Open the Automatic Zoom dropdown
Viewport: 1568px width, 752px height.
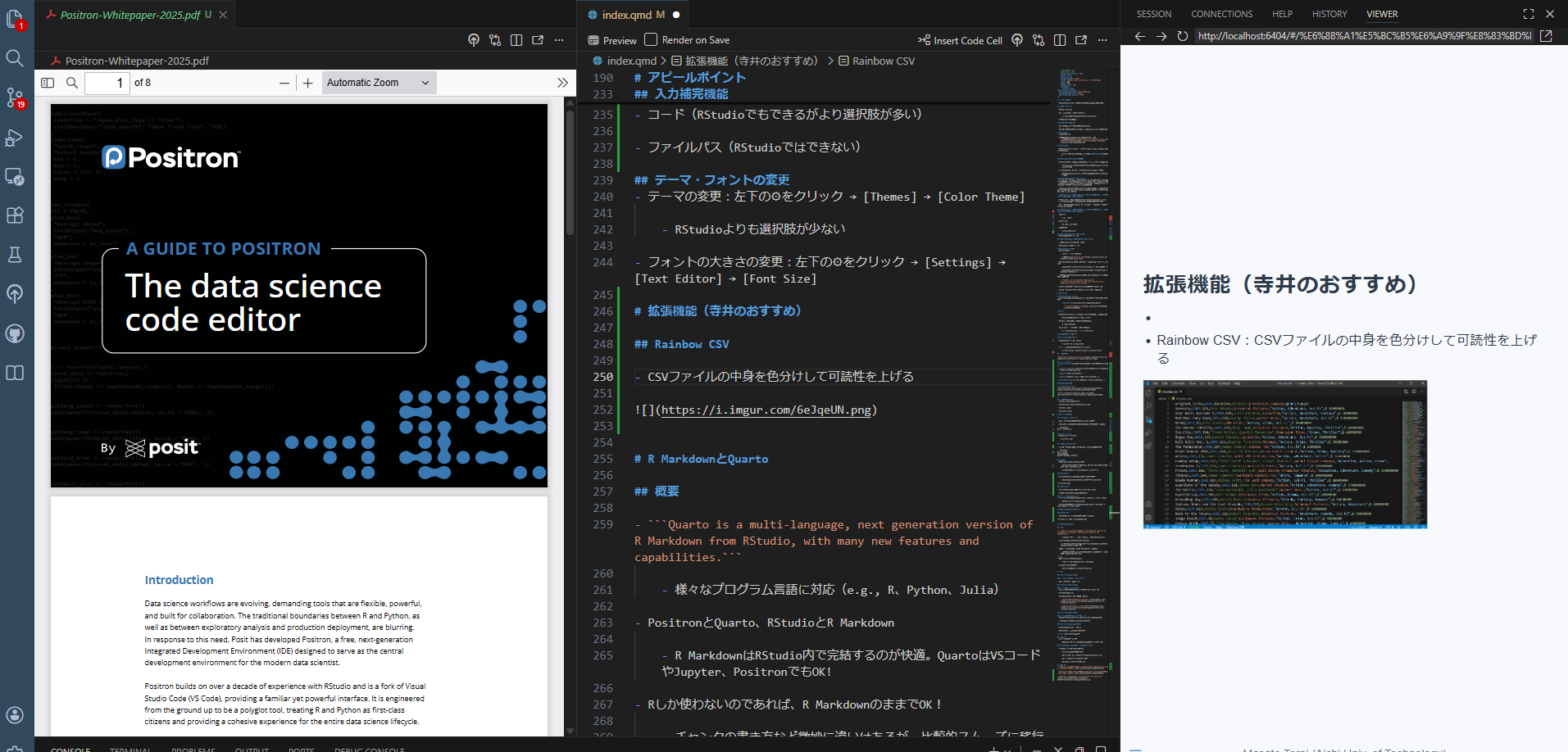378,83
